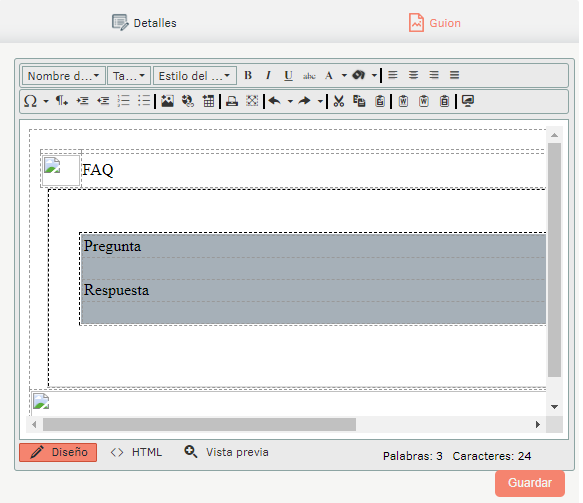Image resolution: width=583 pixels, height=503 pixels.
Task: Click the undo arrow icon
Action: point(275,101)
